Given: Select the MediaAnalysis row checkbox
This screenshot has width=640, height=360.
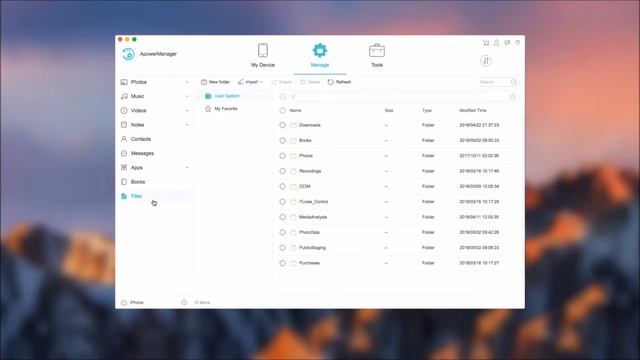Looking at the screenshot, I should tap(282, 217).
